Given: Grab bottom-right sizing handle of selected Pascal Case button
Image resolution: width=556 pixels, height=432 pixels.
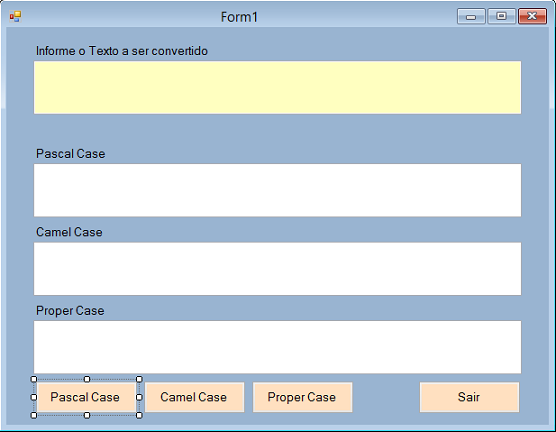Looking at the screenshot, I should [139, 415].
